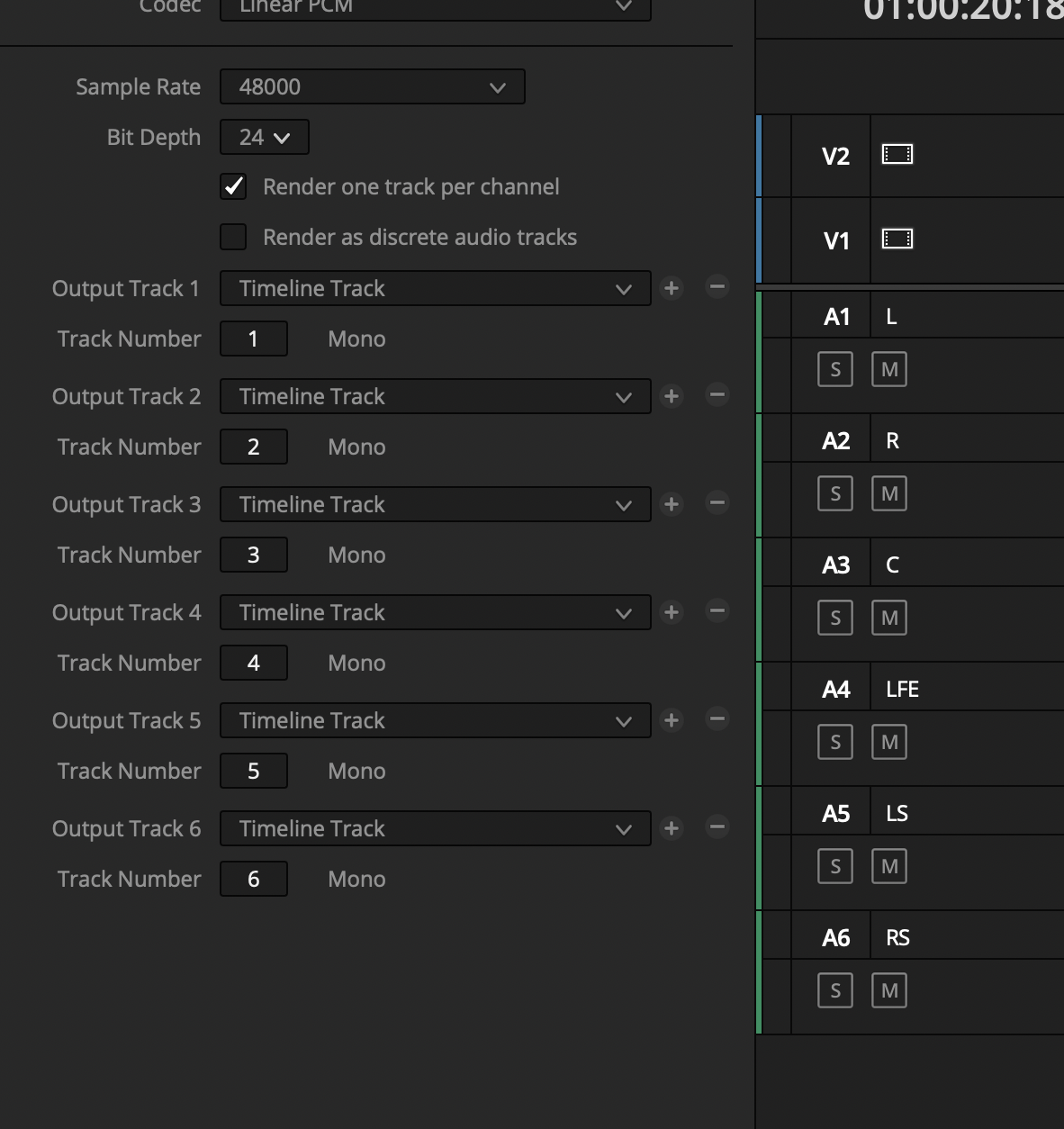Solo audio track A5 LS
Viewport: 1064px width, 1129px height.
pos(835,866)
